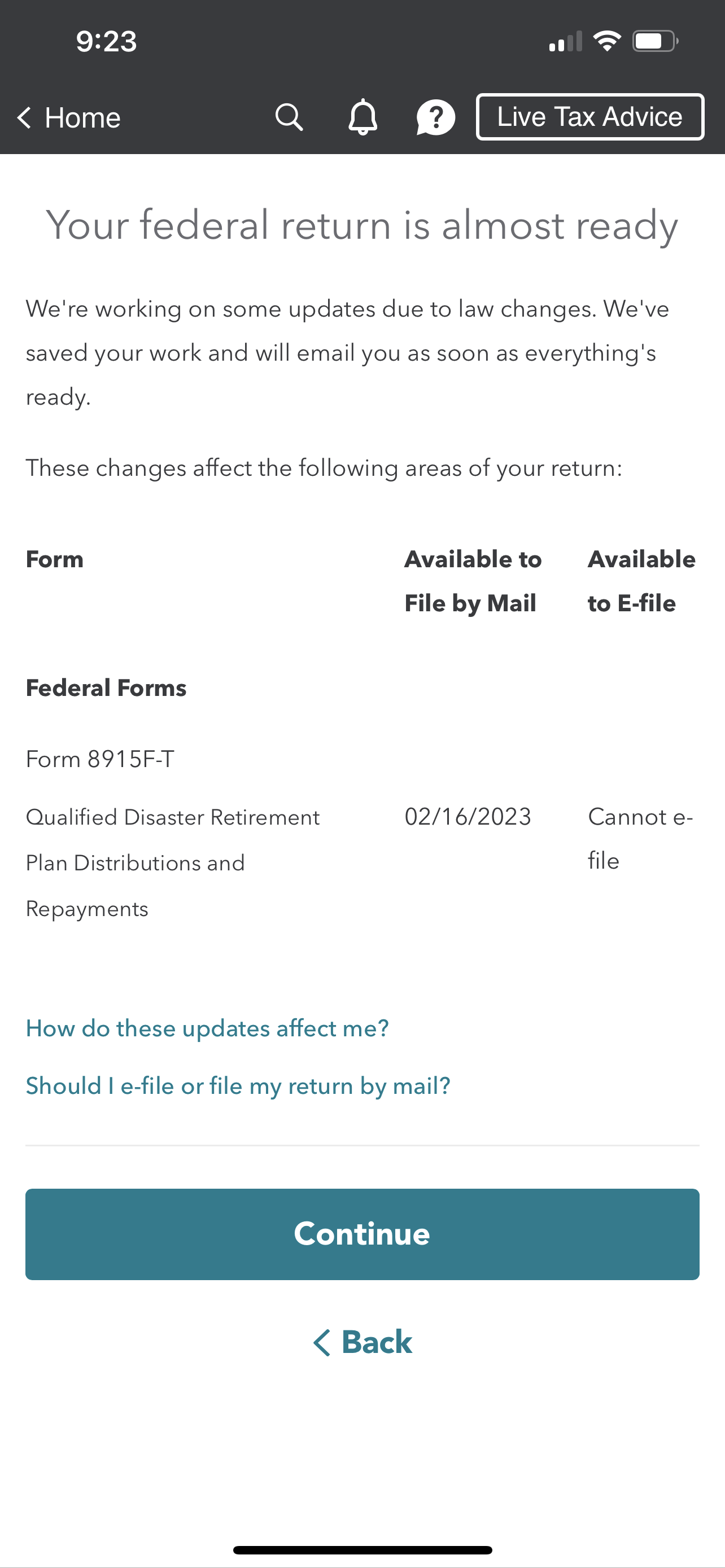Open 'Should I e-file or file by mail?'
725x1568 pixels.
[x=238, y=1086]
